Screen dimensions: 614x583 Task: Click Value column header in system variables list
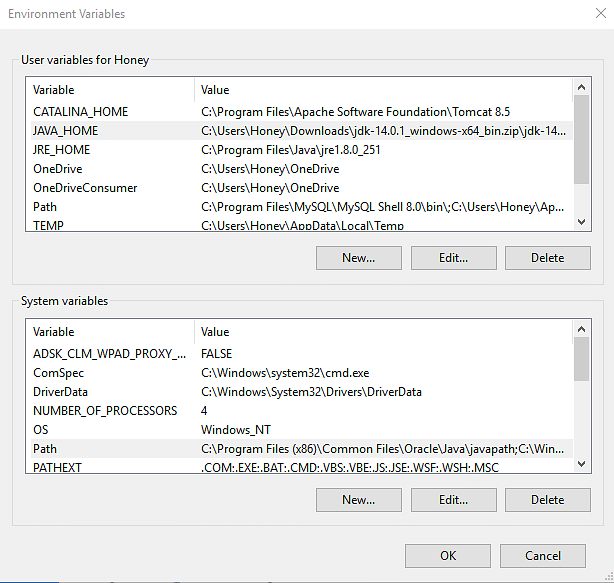point(383,332)
